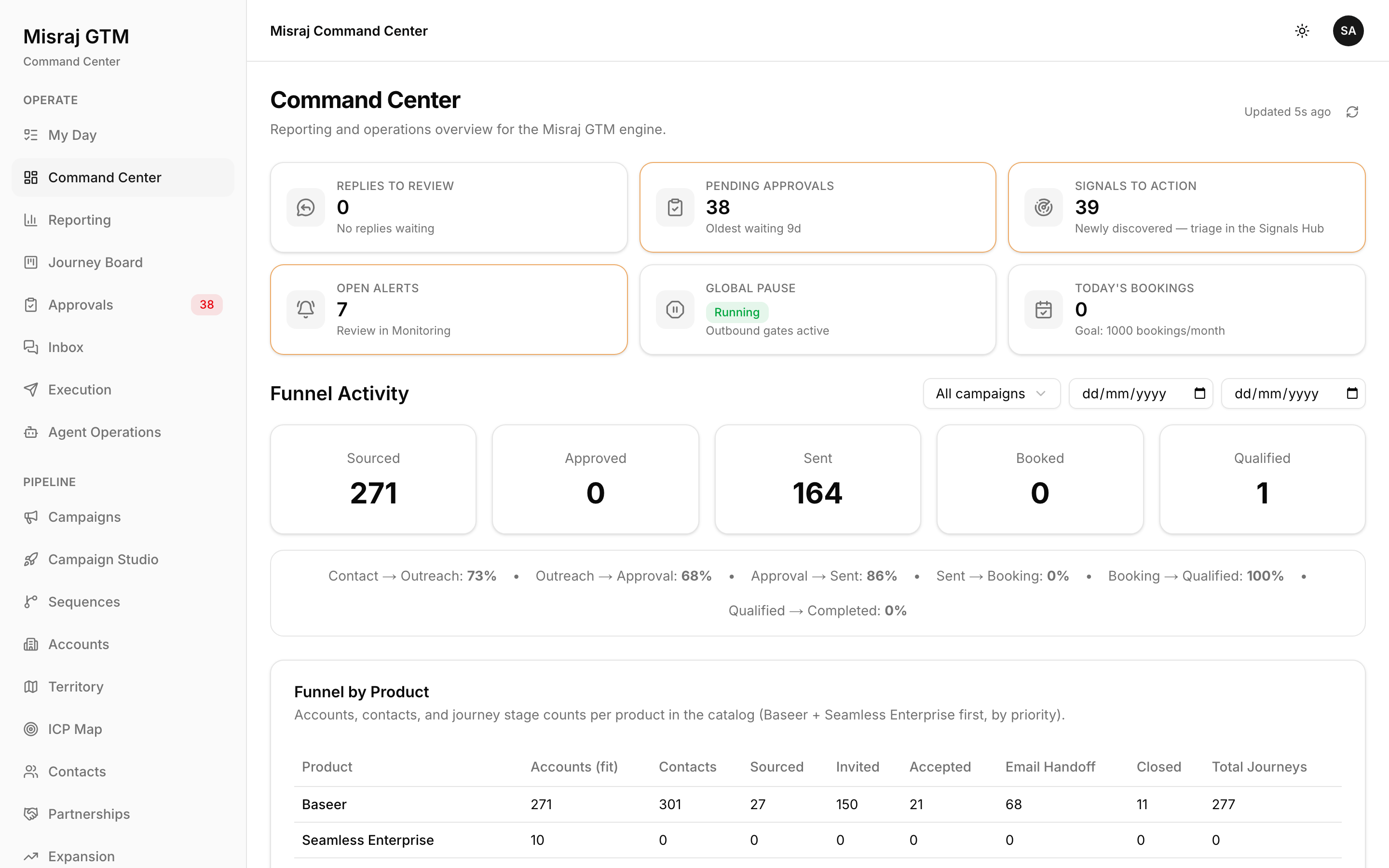Select the Qualified 1 funnel card

pyautogui.click(x=1262, y=479)
